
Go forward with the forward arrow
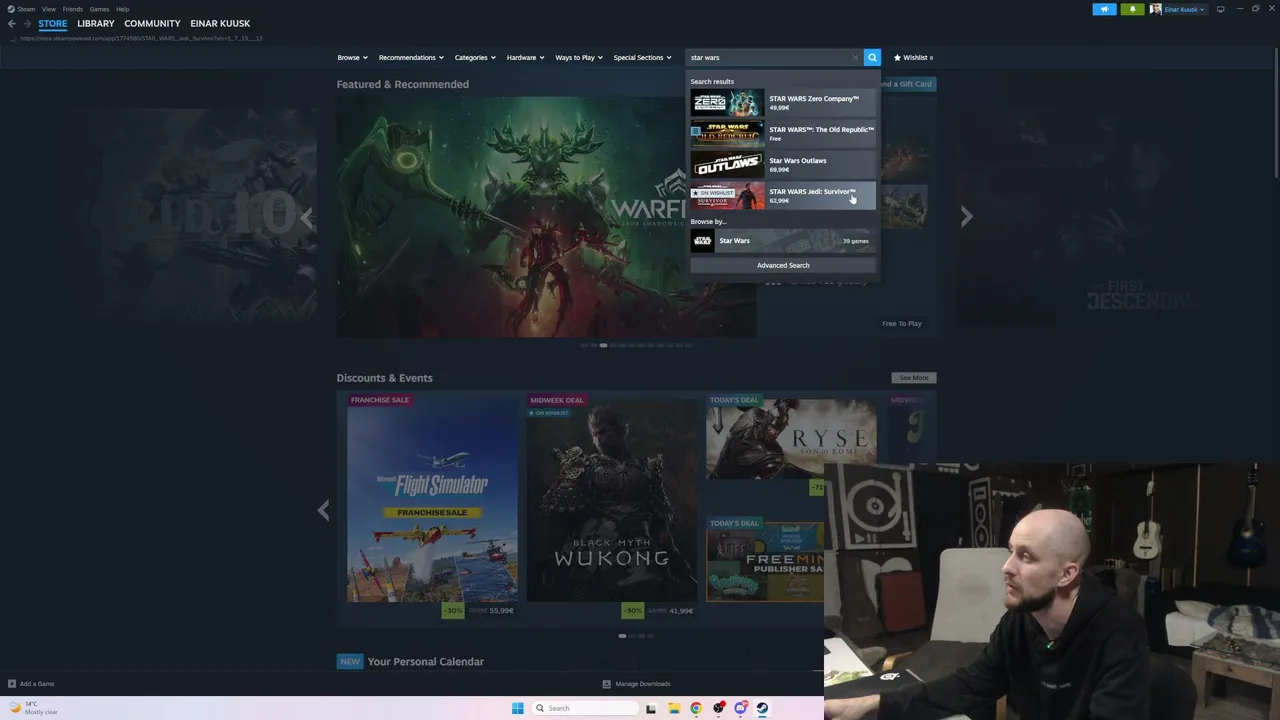(27, 23)
